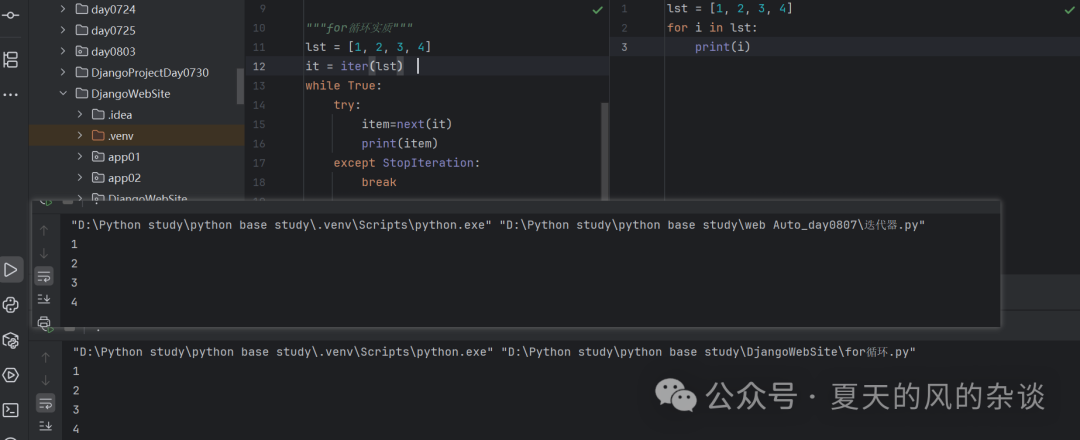Image resolution: width=1080 pixels, height=440 pixels.
Task: Click the 'except StopIteration:' code line
Action: click(406, 163)
